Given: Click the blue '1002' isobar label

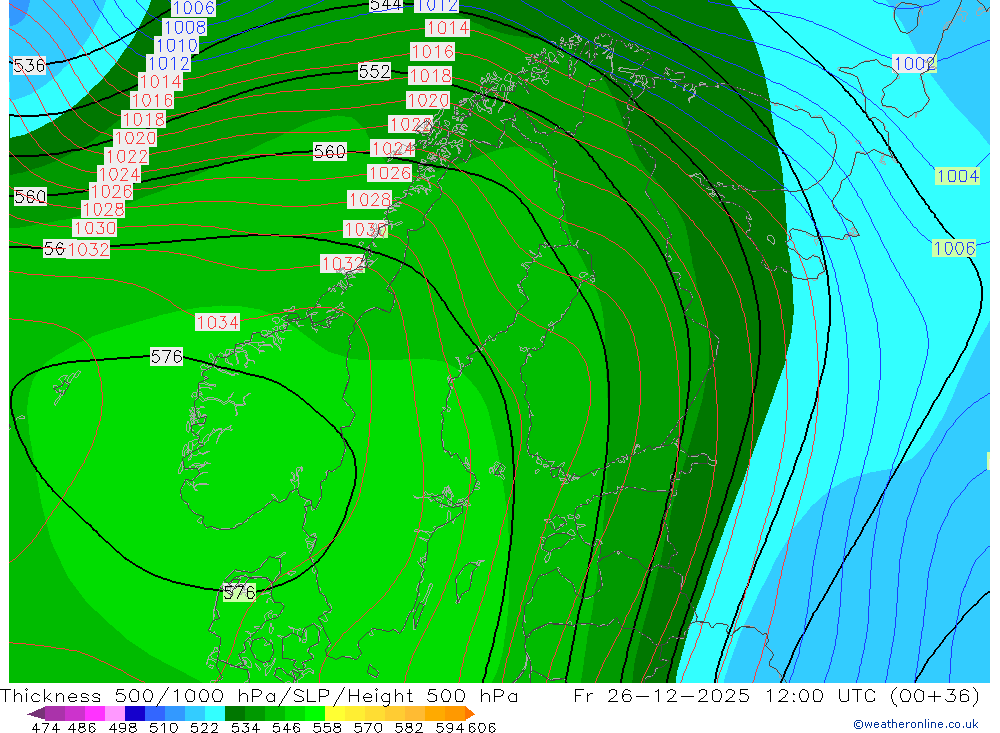Looking at the screenshot, I should point(914,64).
